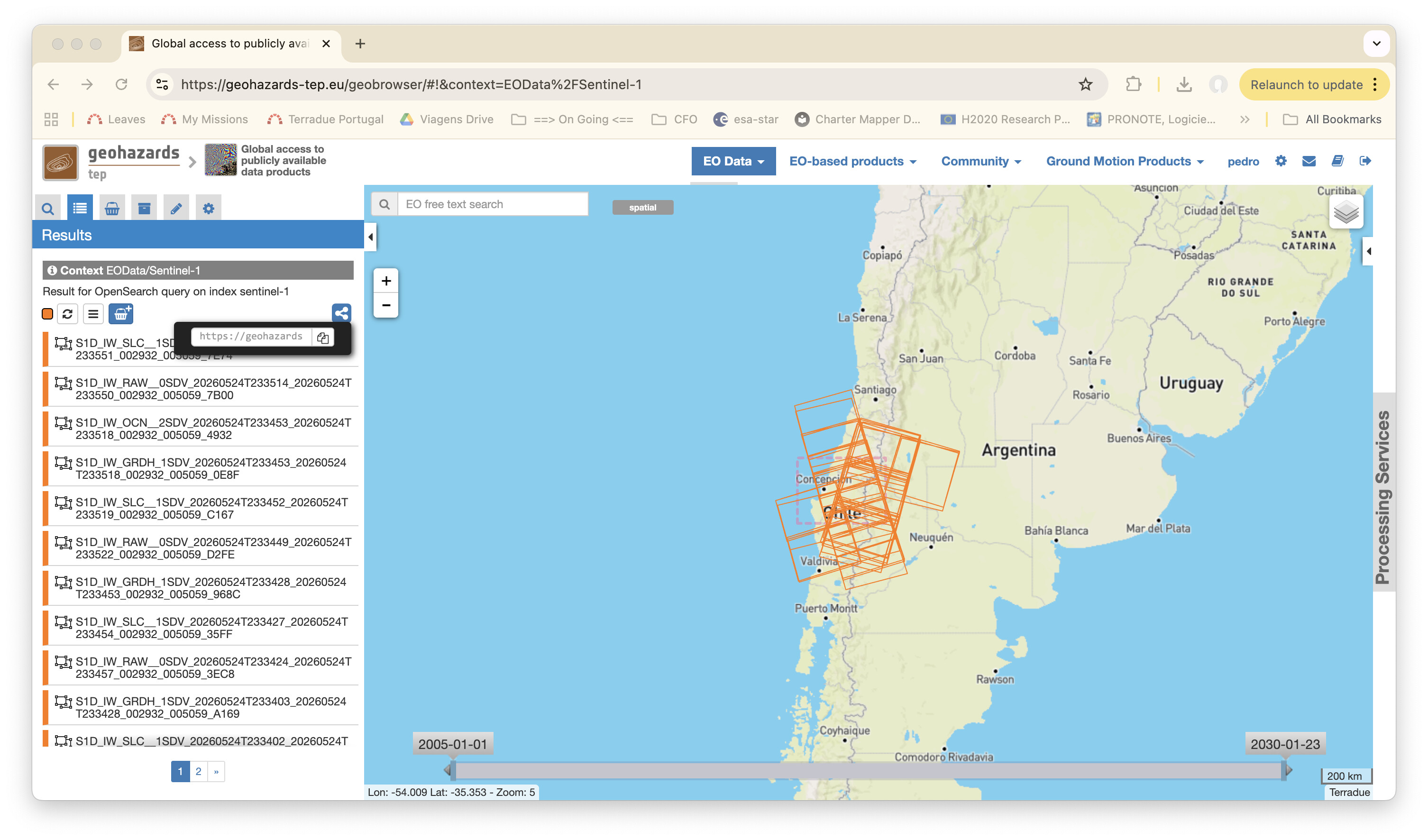
Task: Open the Community dropdown
Action: (981, 162)
